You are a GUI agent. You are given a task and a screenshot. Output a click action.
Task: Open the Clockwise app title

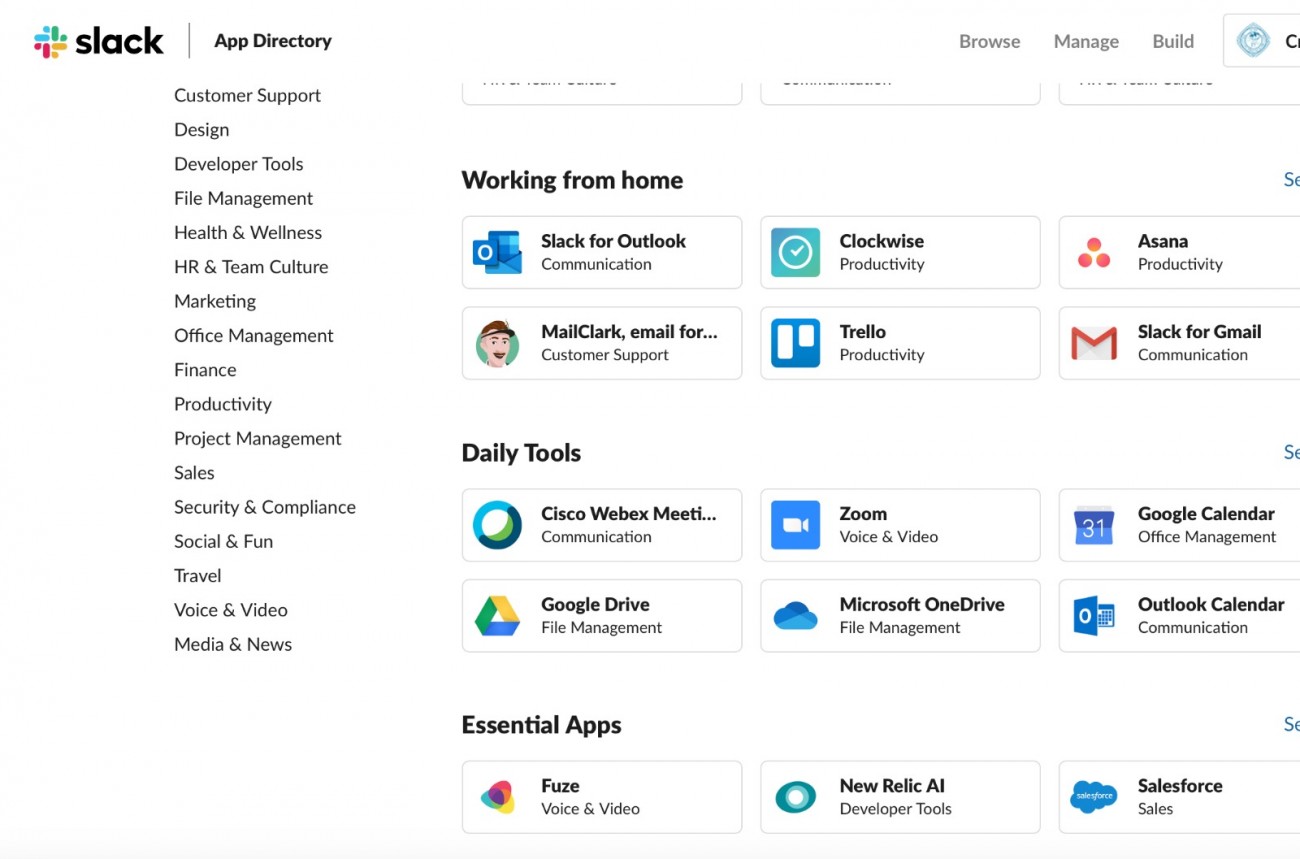(x=881, y=241)
